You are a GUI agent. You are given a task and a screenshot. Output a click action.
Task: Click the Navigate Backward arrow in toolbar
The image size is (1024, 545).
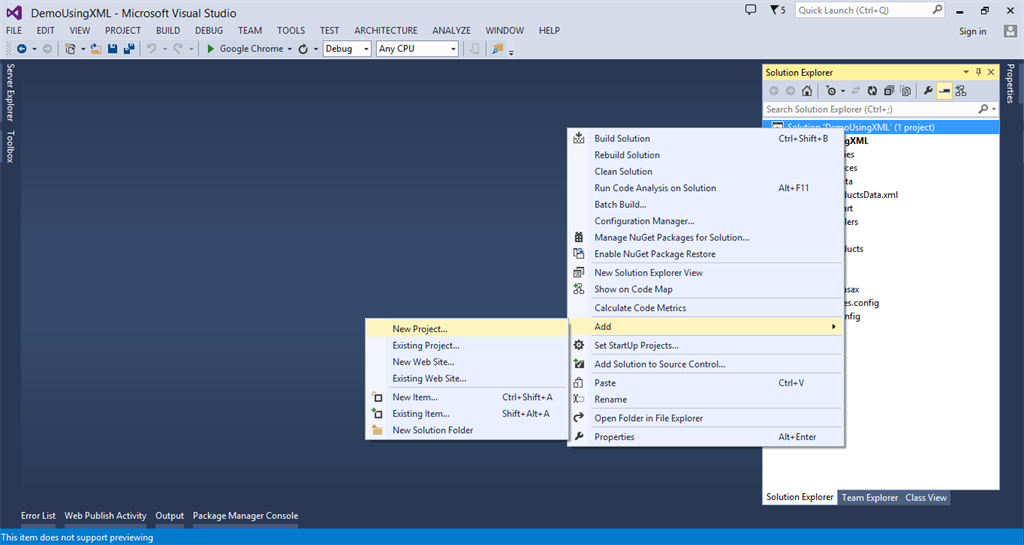click(x=22, y=49)
